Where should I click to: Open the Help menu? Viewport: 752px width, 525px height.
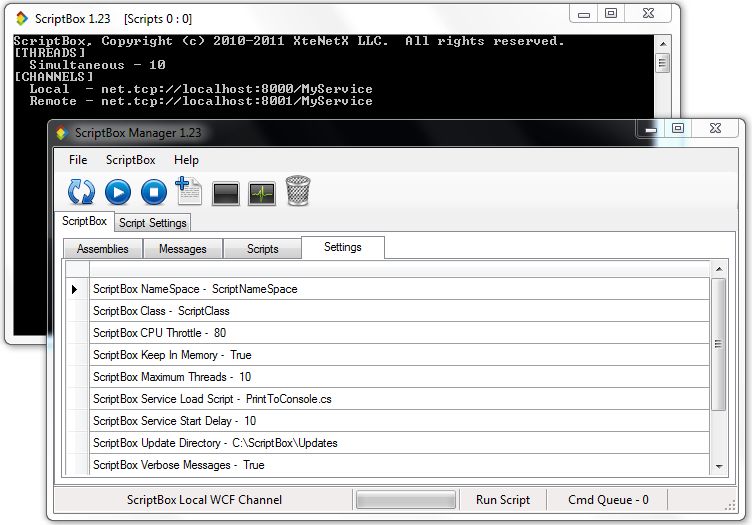186,160
